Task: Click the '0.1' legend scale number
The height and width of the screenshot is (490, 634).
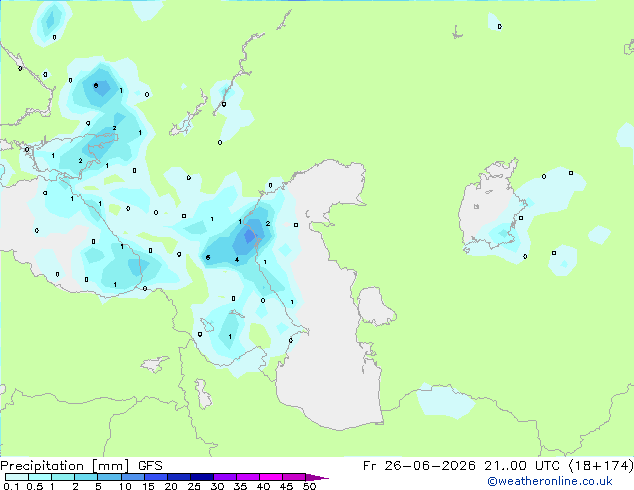Action: coord(11,486)
